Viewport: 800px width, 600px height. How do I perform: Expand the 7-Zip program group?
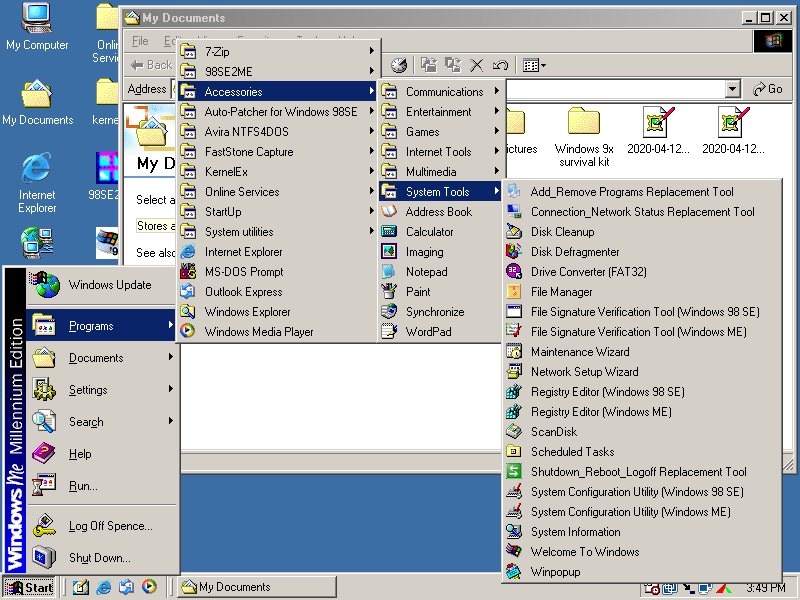coord(277,52)
